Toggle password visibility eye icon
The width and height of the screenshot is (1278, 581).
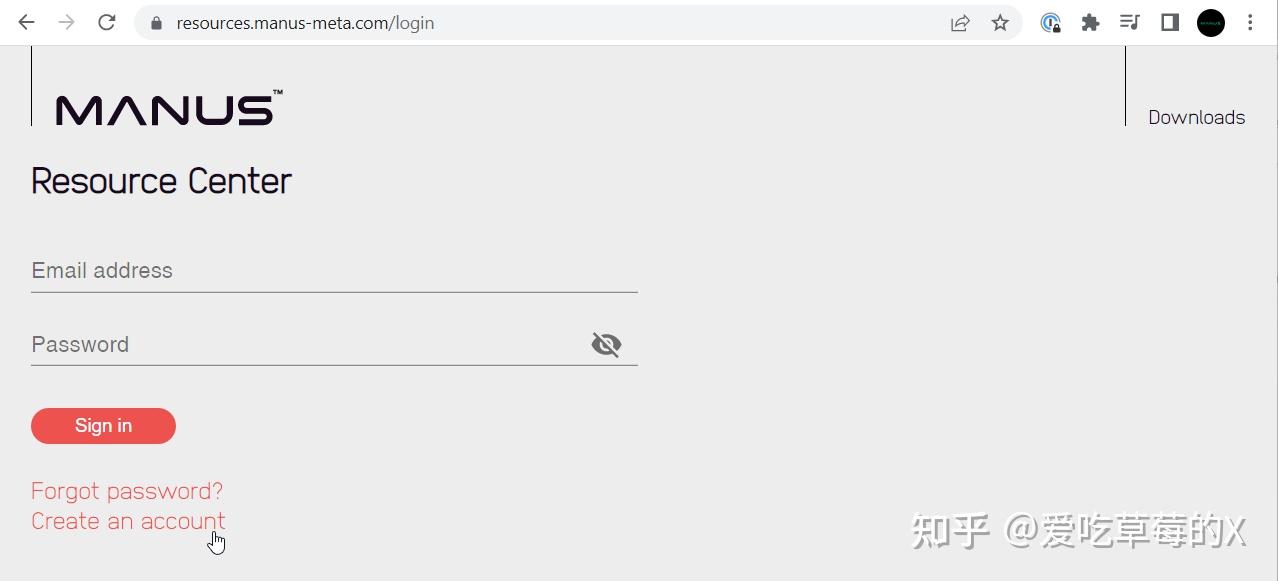point(606,344)
